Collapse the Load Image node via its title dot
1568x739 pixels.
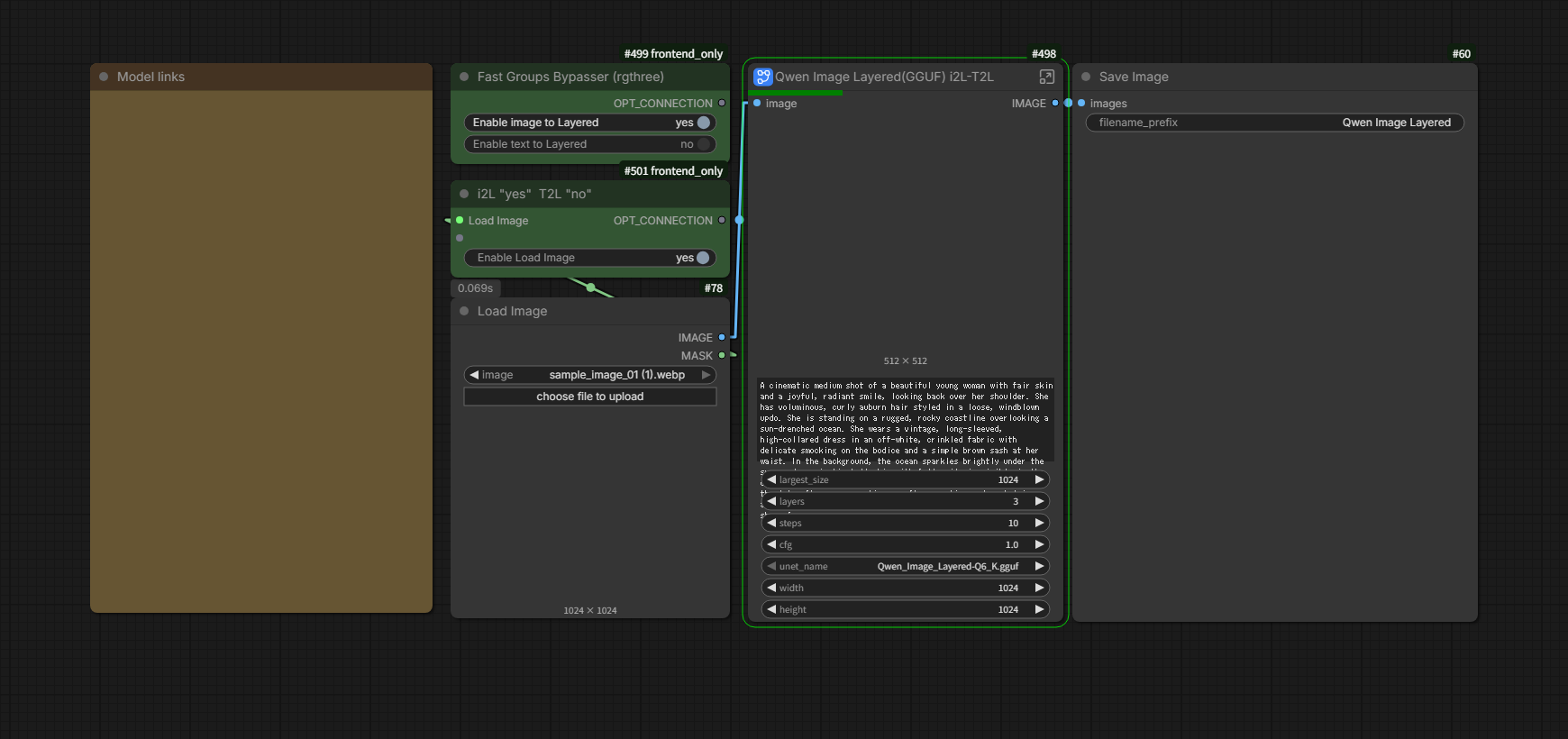tap(464, 311)
